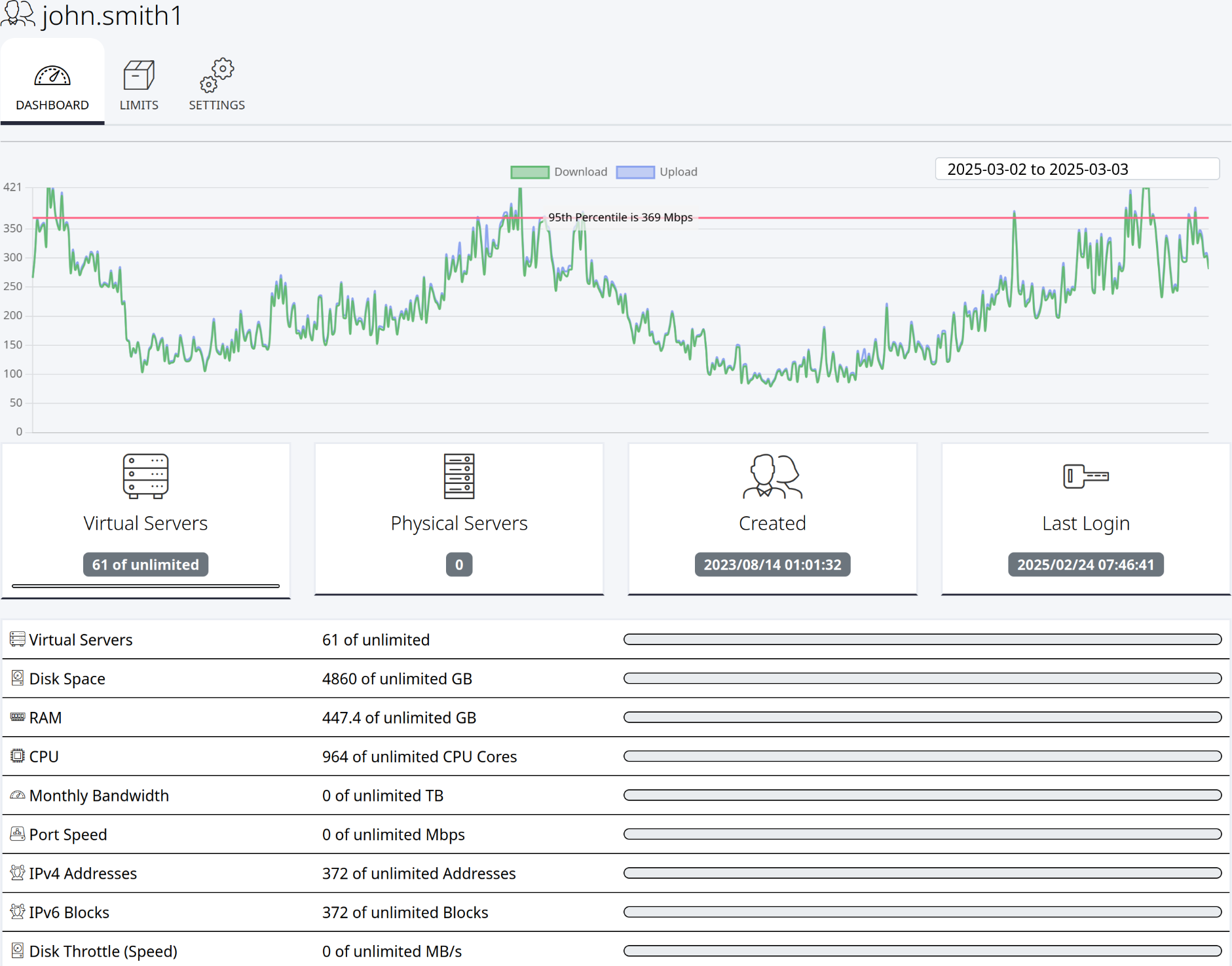This screenshot has width=1232, height=966.
Task: Open the Settings gears icon
Action: (217, 75)
